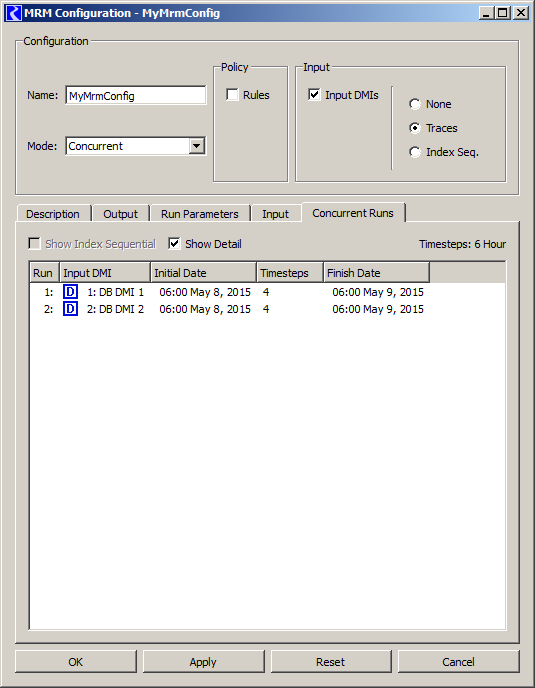535x688 pixels.
Task: Toggle the Show Detail checkbox
Action: click(x=174, y=244)
